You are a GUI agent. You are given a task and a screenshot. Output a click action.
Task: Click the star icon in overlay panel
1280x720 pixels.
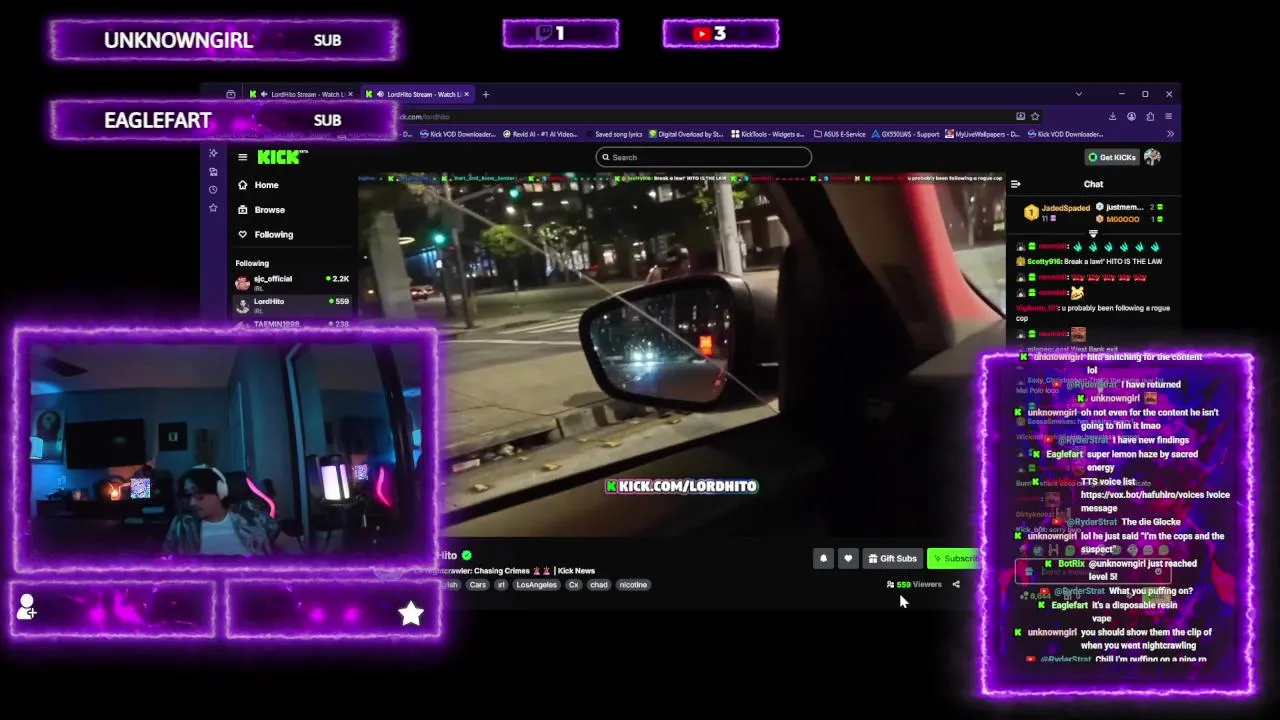tap(411, 613)
